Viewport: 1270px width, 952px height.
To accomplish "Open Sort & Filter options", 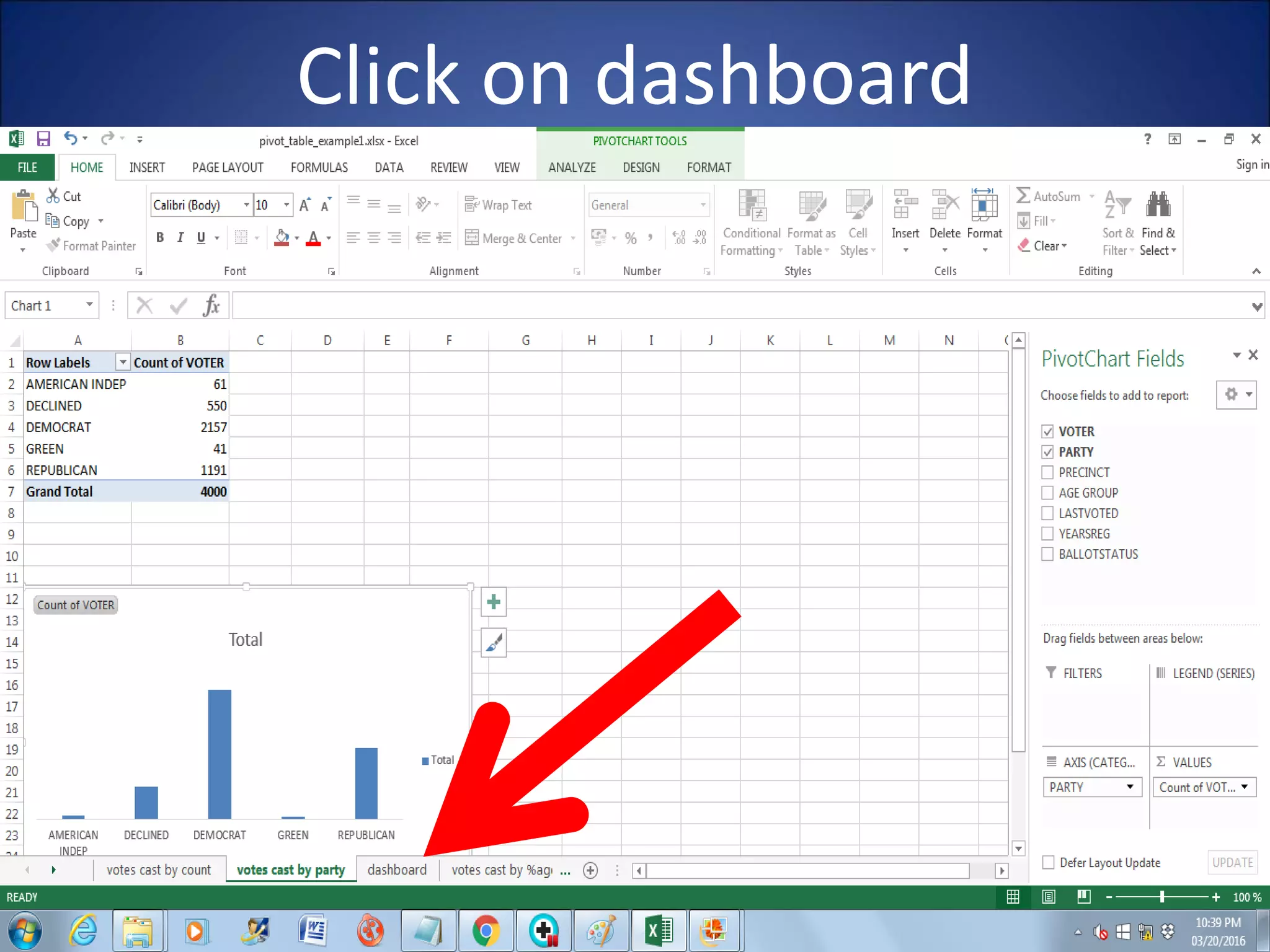I will [x=1118, y=223].
